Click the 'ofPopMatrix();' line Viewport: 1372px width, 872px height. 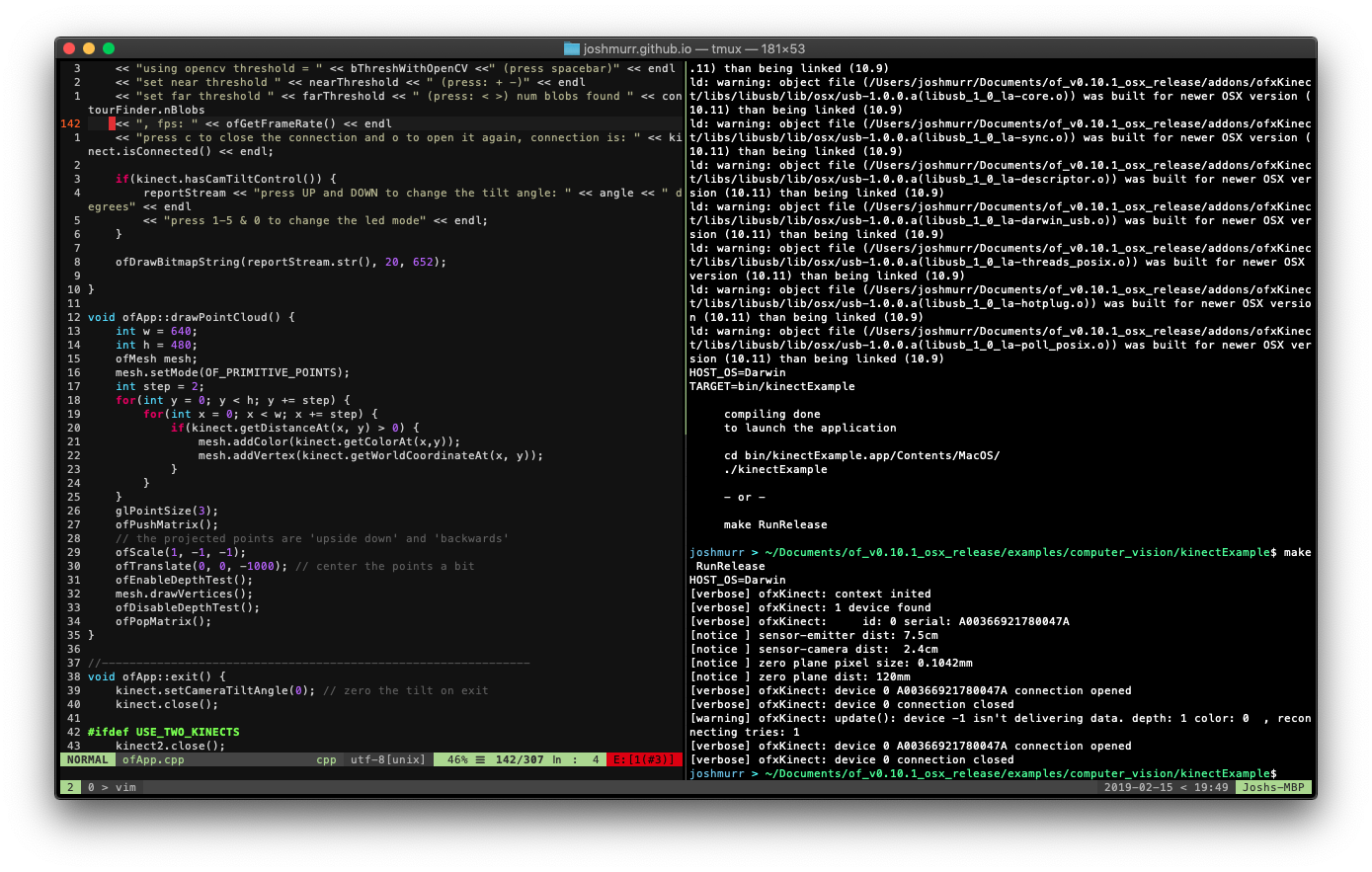point(163,621)
